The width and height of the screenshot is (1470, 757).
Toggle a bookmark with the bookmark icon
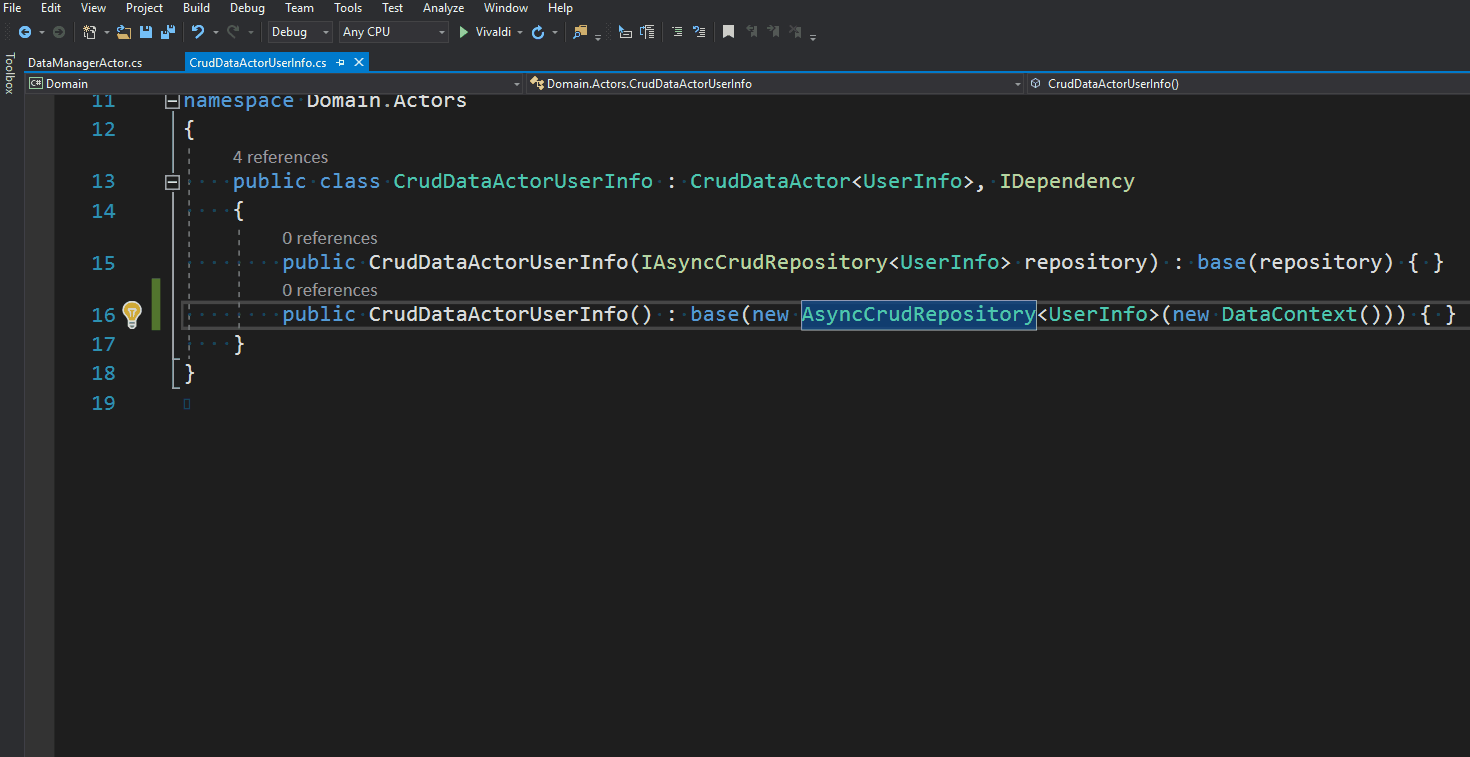click(x=728, y=32)
